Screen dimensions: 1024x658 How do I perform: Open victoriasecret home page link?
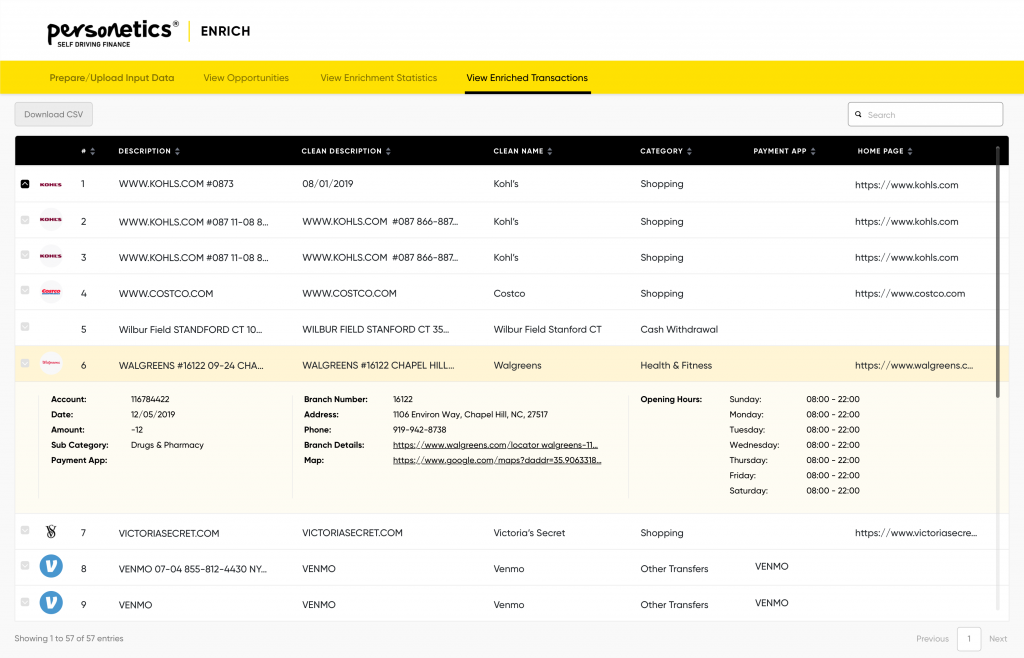click(916, 533)
